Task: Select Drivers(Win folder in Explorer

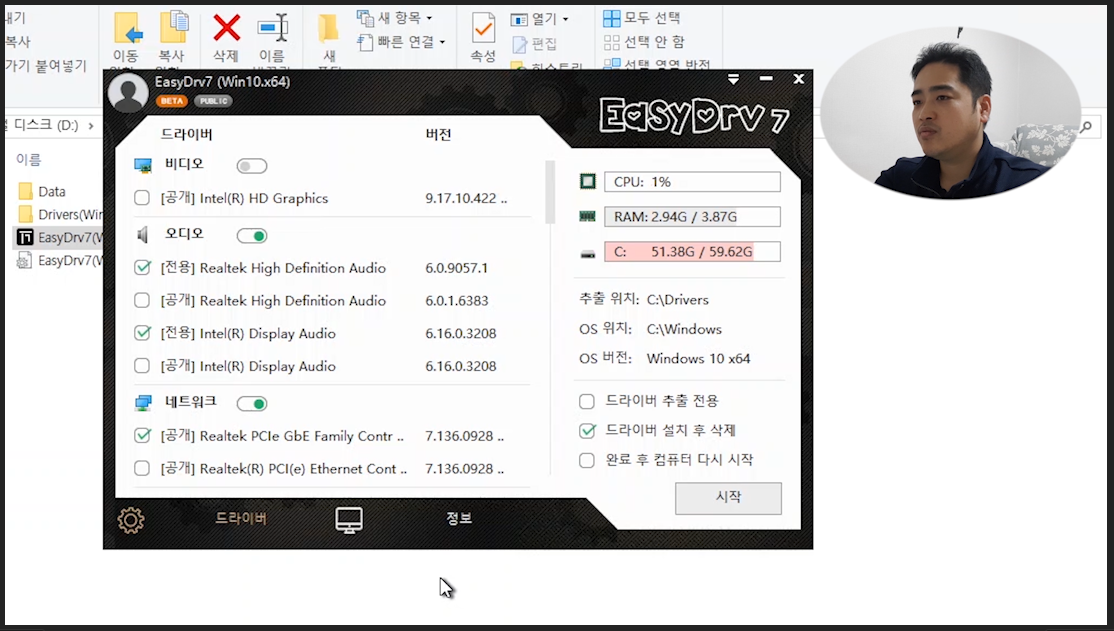Action: [60, 214]
